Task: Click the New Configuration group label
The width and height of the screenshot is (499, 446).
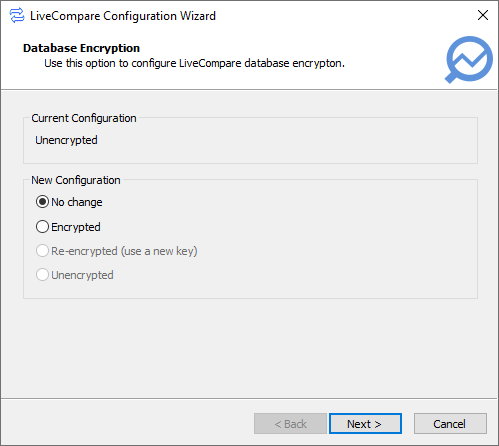Action: [76, 180]
